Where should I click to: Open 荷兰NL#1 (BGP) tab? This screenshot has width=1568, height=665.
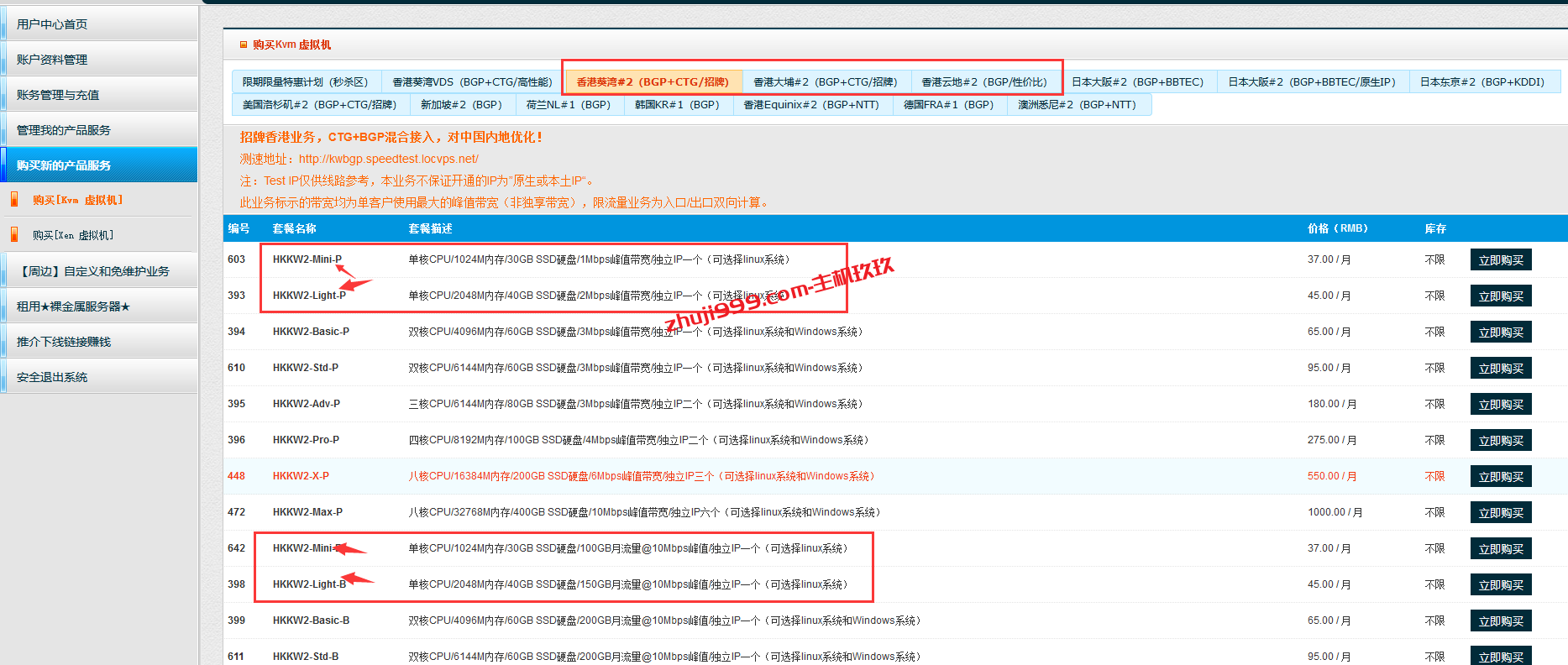click(x=569, y=105)
